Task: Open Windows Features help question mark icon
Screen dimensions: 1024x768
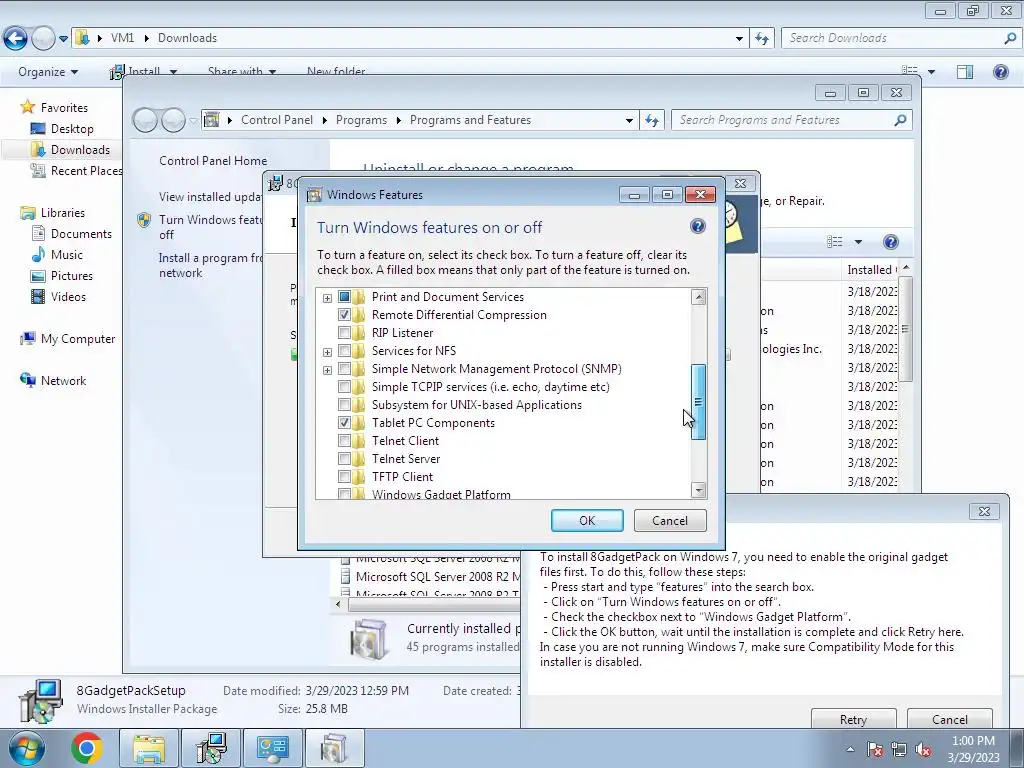Action: click(697, 226)
